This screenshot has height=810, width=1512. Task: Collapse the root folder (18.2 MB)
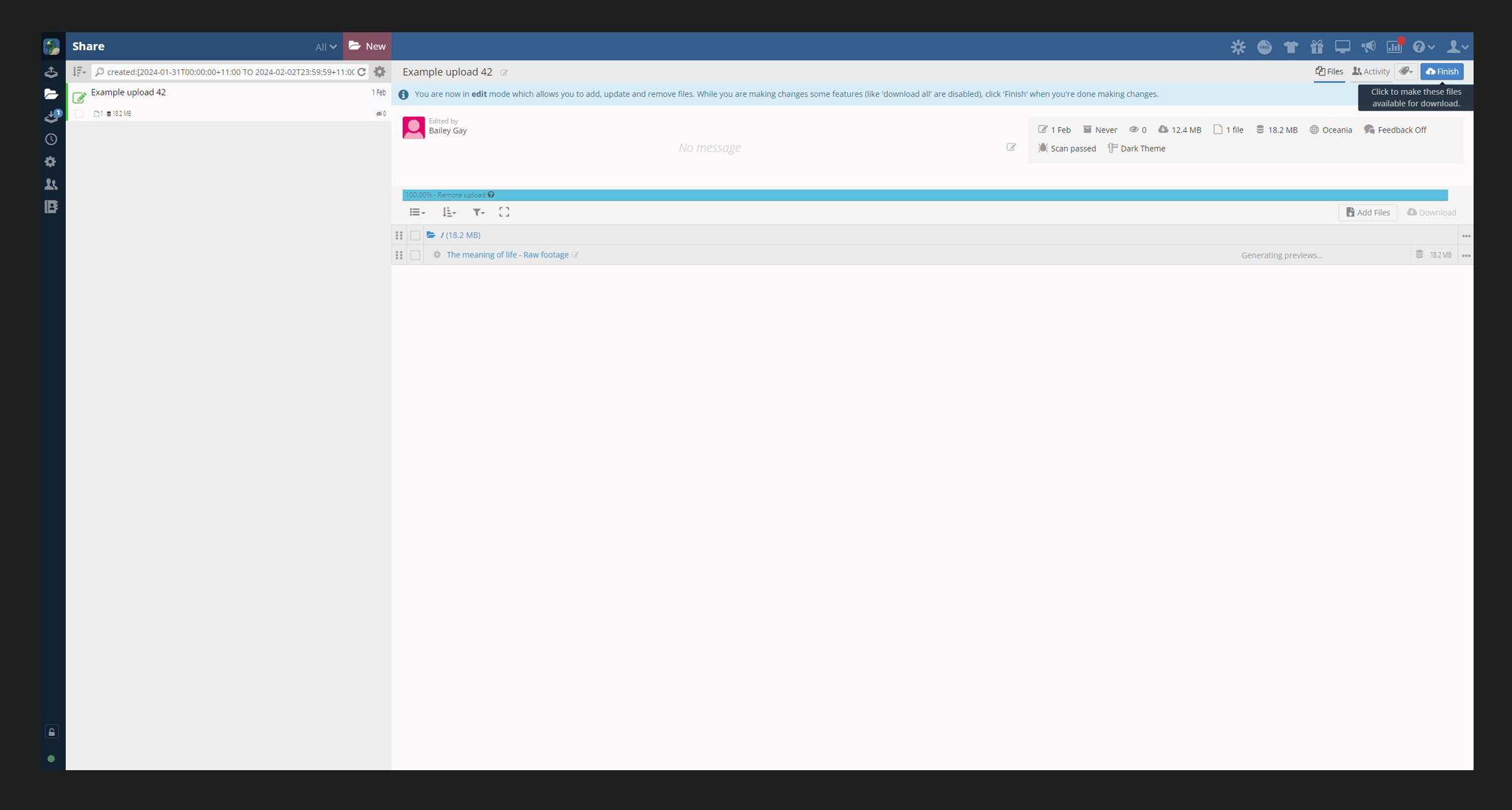click(x=431, y=235)
